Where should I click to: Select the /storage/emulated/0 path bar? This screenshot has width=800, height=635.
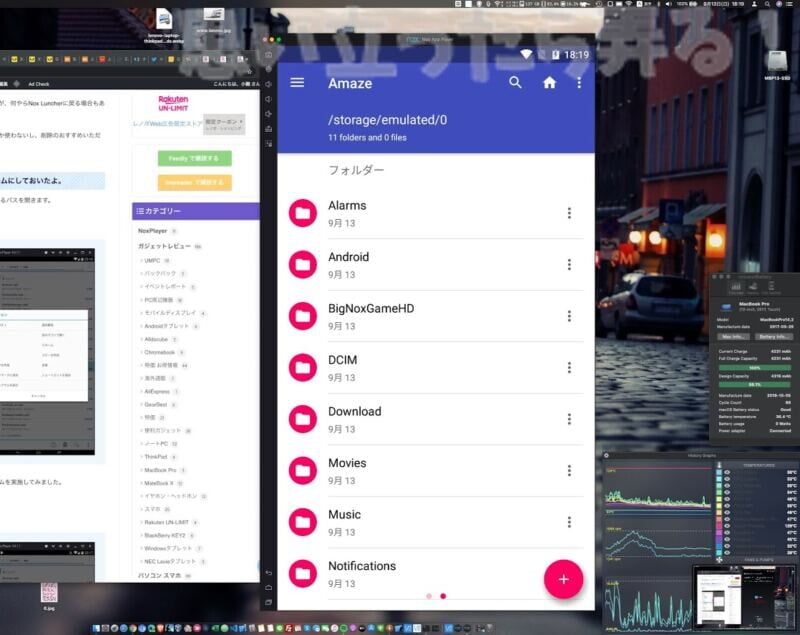point(387,120)
